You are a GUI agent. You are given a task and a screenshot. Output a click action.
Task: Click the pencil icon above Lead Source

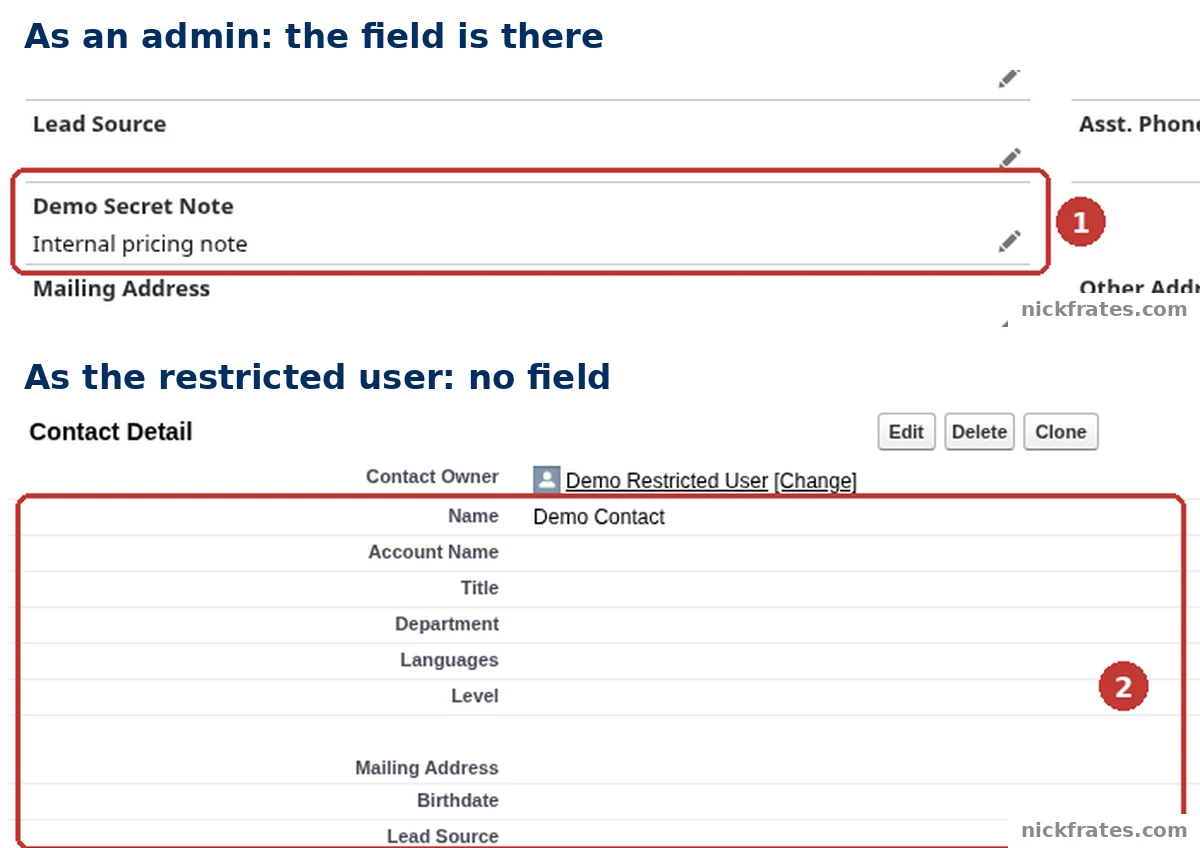pos(1009,78)
